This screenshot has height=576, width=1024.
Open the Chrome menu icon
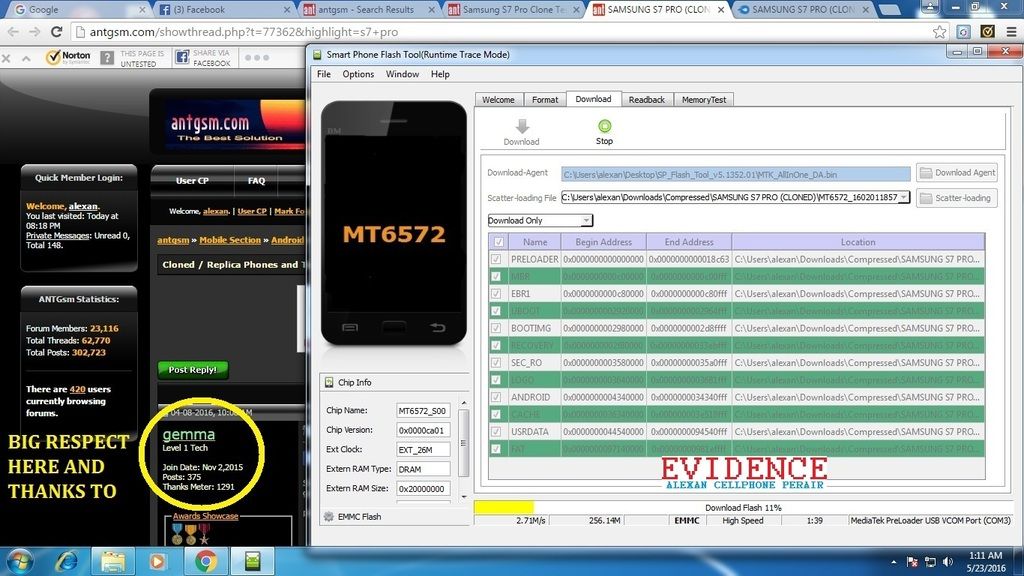1011,31
